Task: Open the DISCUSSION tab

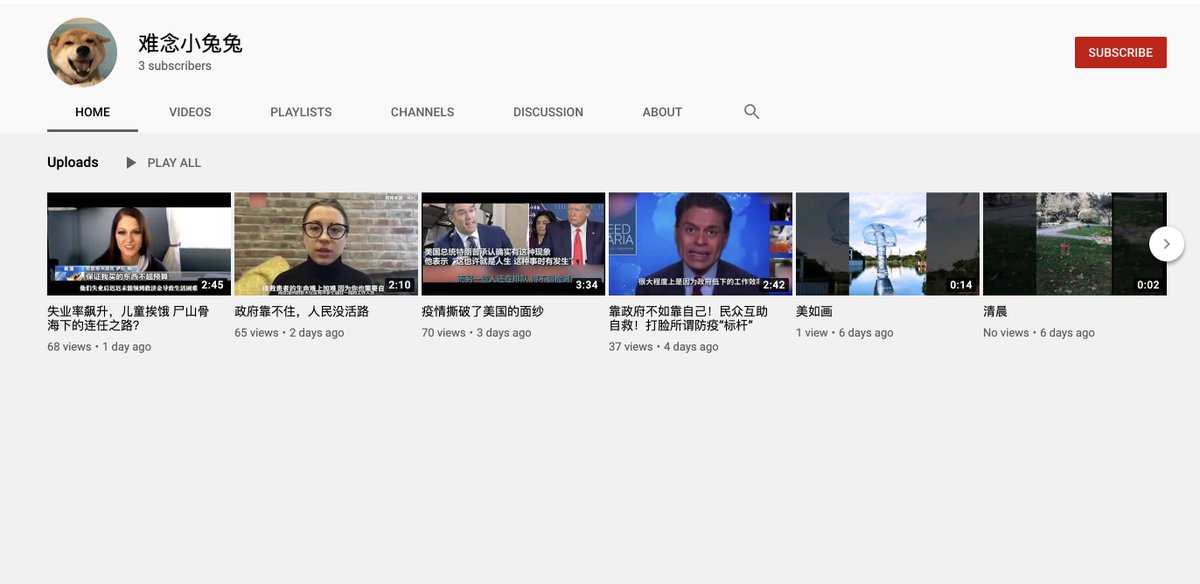Action: point(548,112)
